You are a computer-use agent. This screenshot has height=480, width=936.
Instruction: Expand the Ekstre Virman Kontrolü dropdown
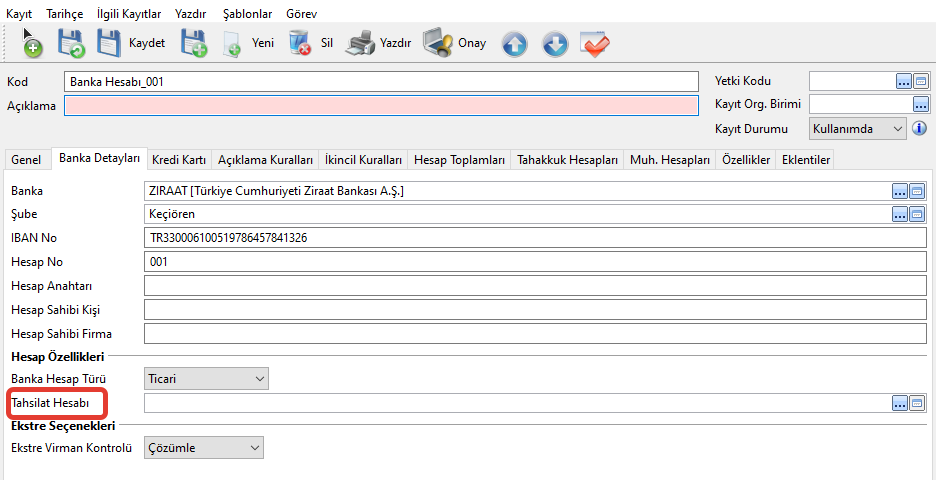click(254, 448)
